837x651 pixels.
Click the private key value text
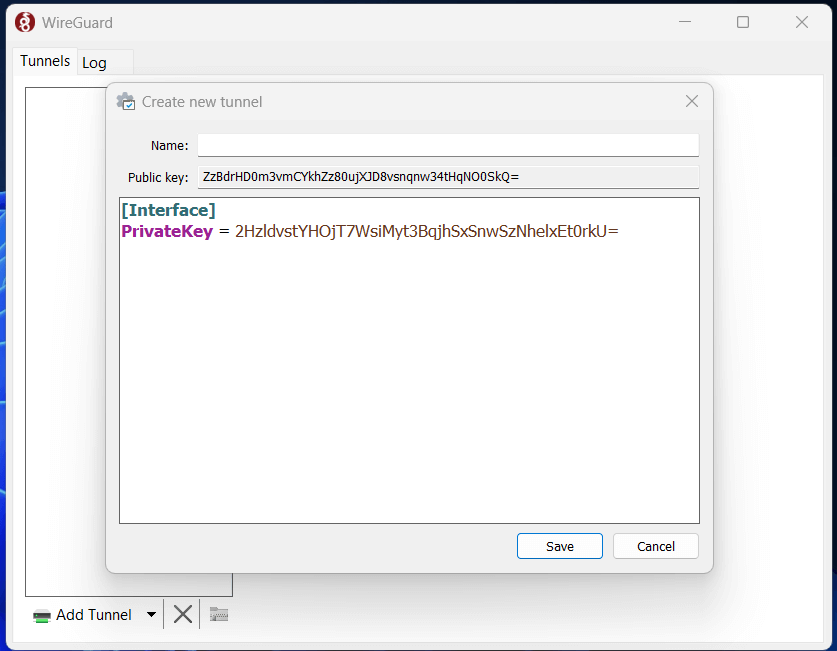point(426,232)
